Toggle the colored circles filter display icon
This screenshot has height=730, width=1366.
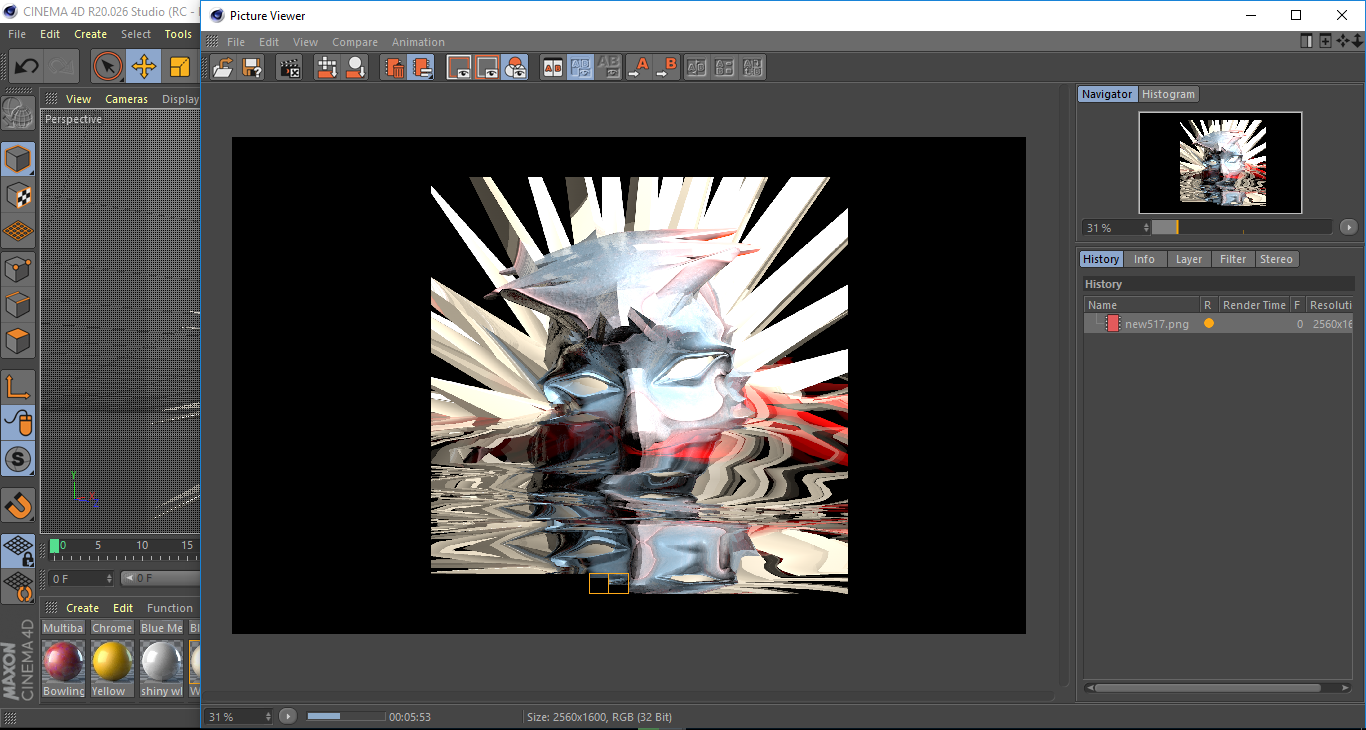tap(515, 68)
